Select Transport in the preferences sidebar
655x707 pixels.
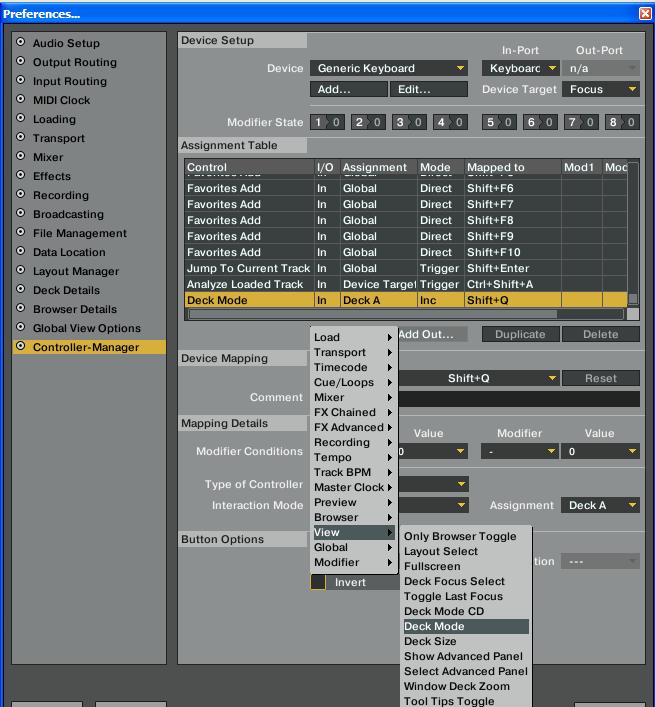pos(59,138)
